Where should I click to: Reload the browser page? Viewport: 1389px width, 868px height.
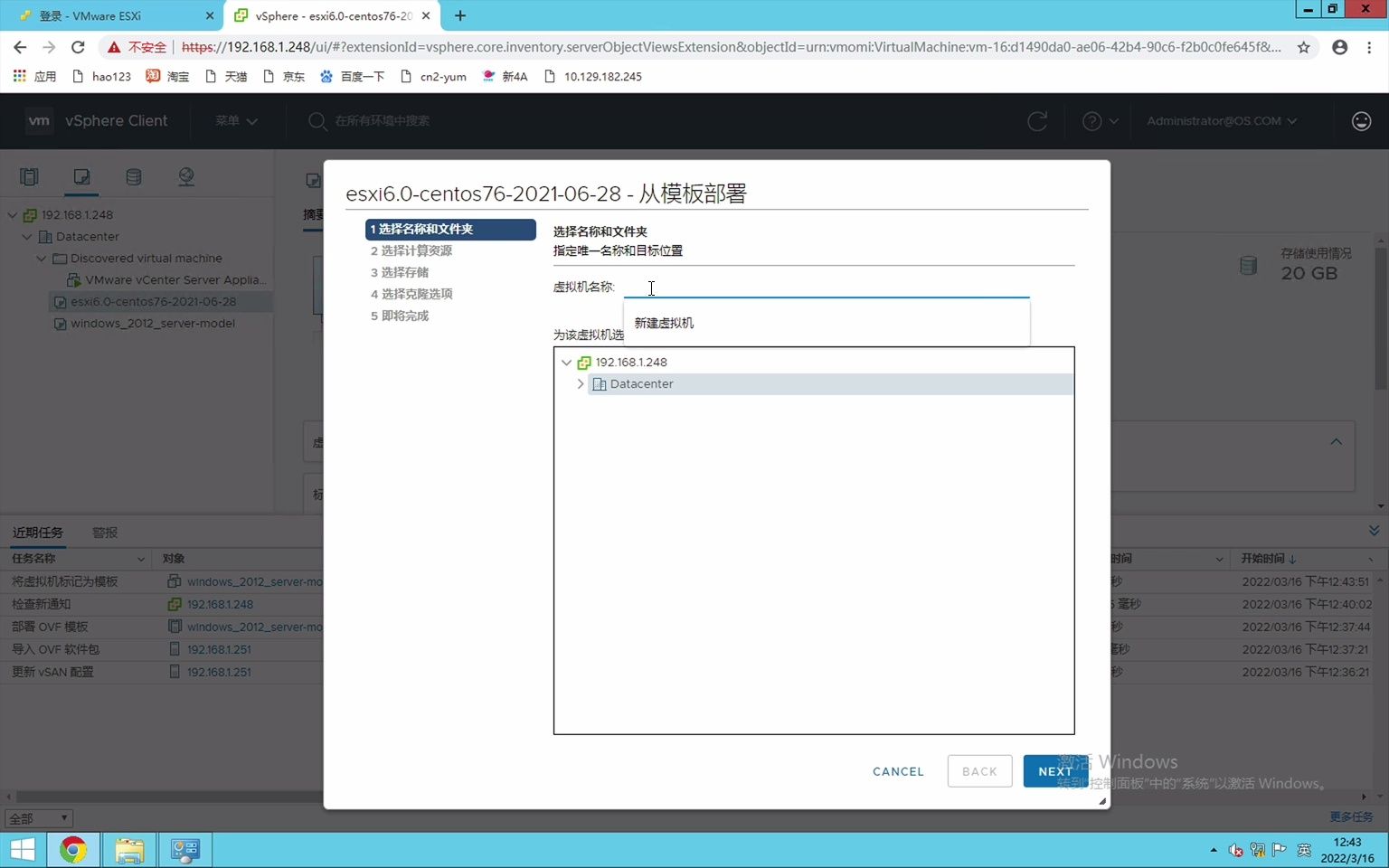78,47
